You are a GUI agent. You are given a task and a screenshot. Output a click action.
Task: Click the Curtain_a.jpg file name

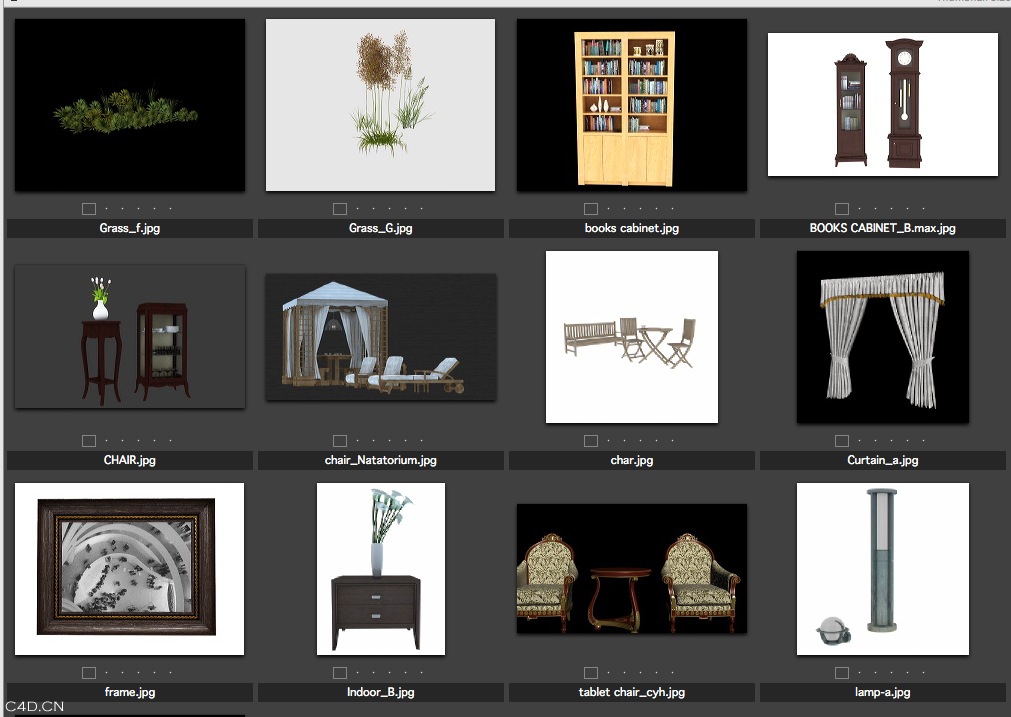pos(883,460)
